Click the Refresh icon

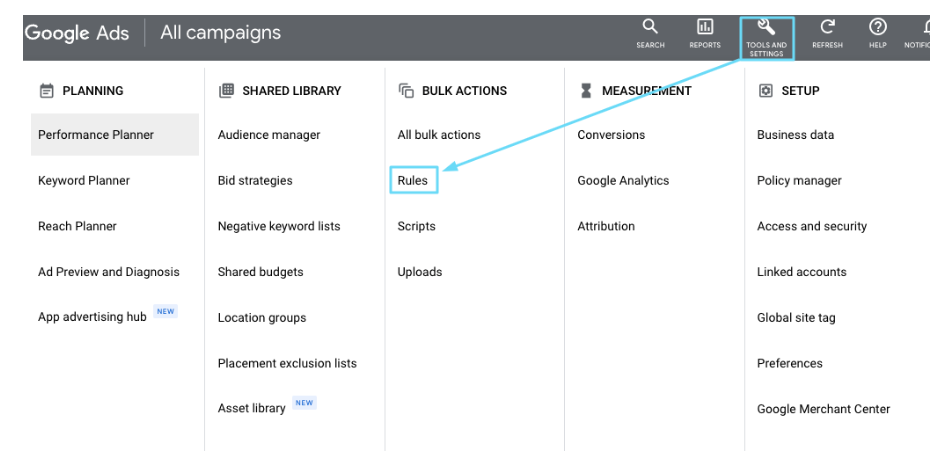point(827,27)
